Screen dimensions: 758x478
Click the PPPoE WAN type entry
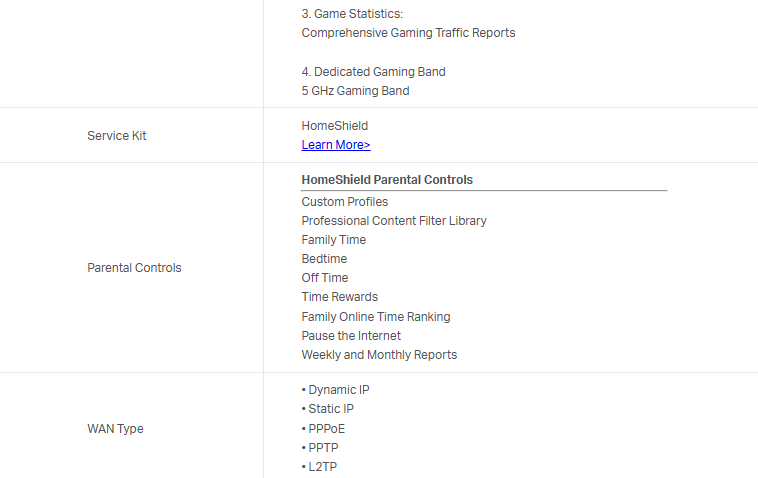[x=327, y=428]
